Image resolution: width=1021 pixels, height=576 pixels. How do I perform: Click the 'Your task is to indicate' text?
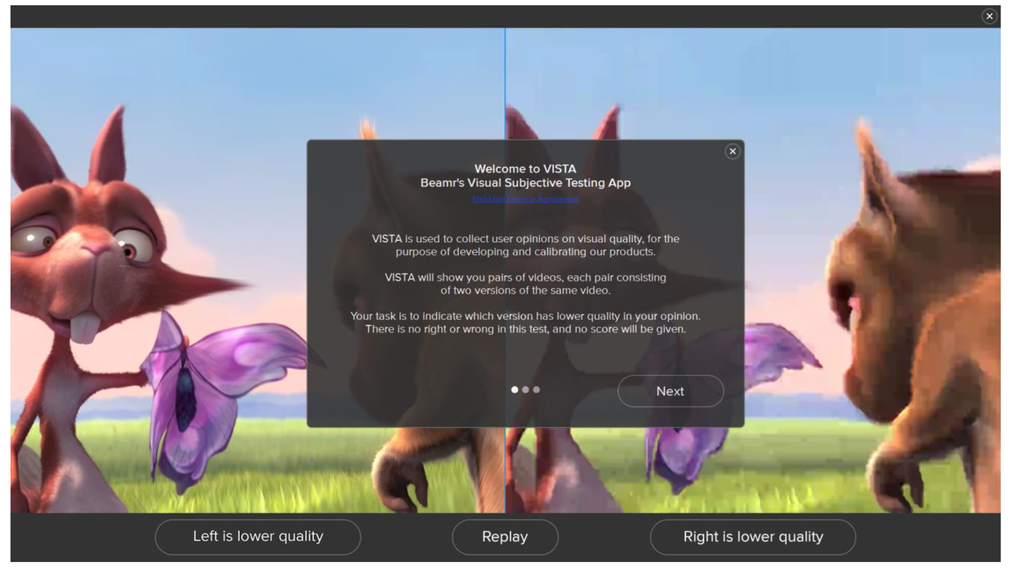click(525, 323)
